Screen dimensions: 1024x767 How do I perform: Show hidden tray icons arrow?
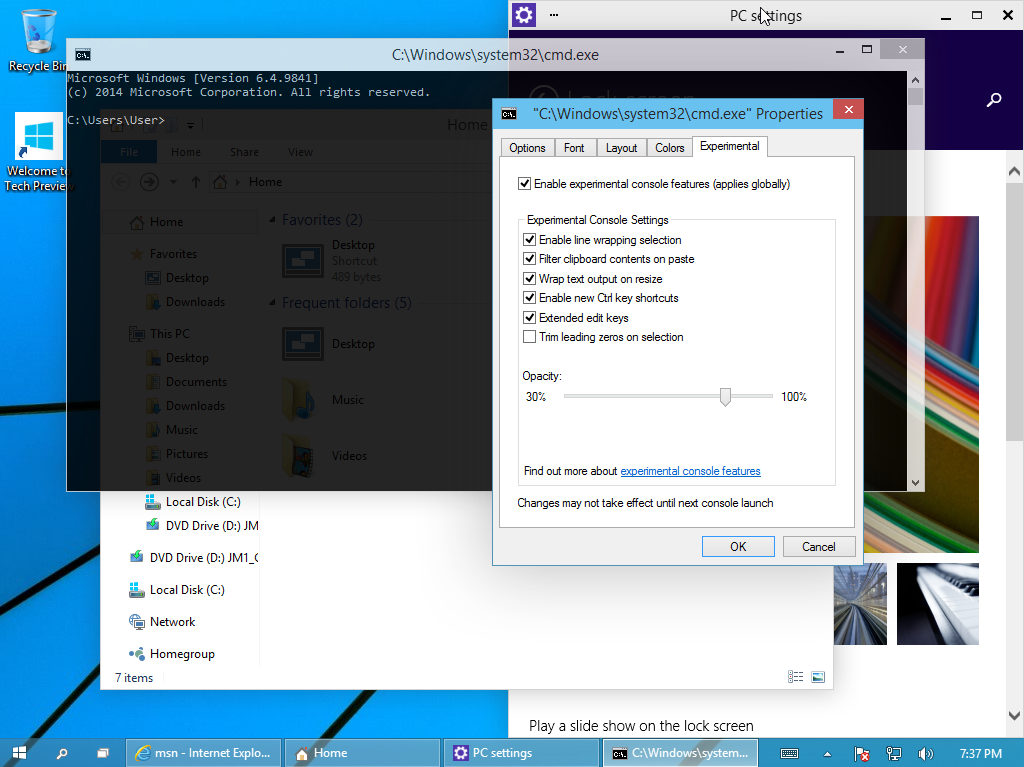[827, 753]
